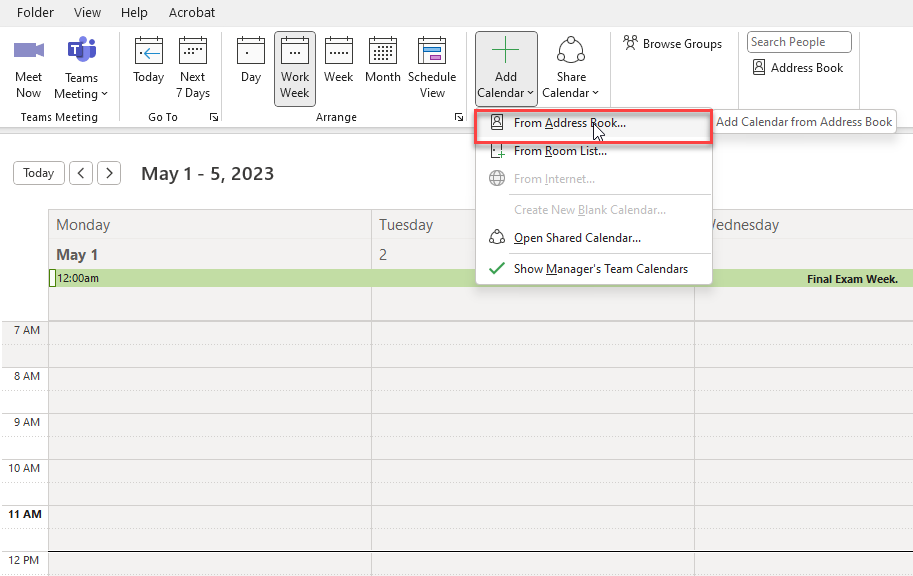Go to next week arrow
Screen dimensions: 913x576
109,173
